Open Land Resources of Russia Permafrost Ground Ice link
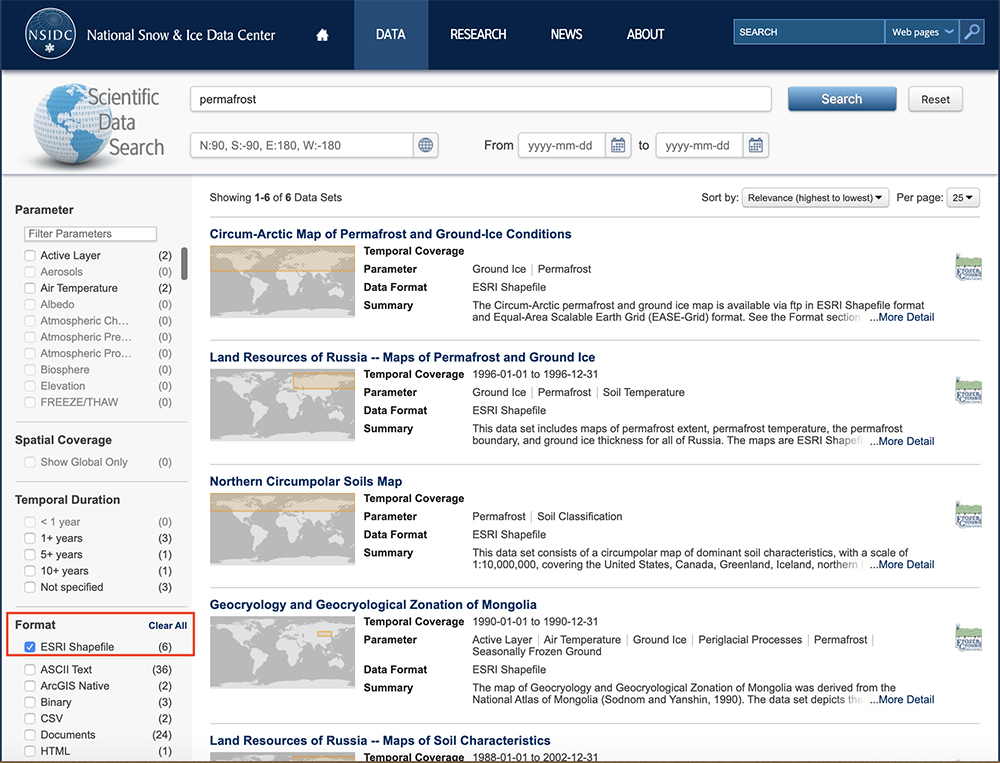This screenshot has width=1000, height=763. click(402, 357)
